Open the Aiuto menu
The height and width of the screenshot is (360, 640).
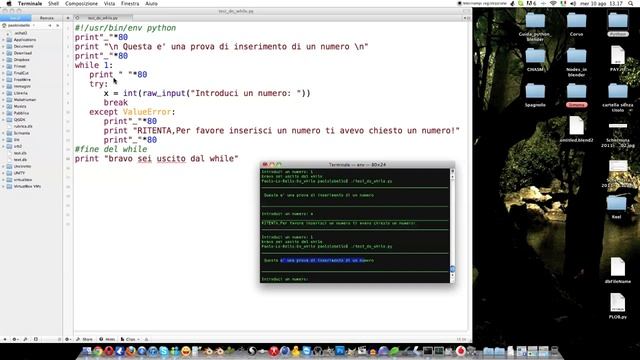coord(151,3)
